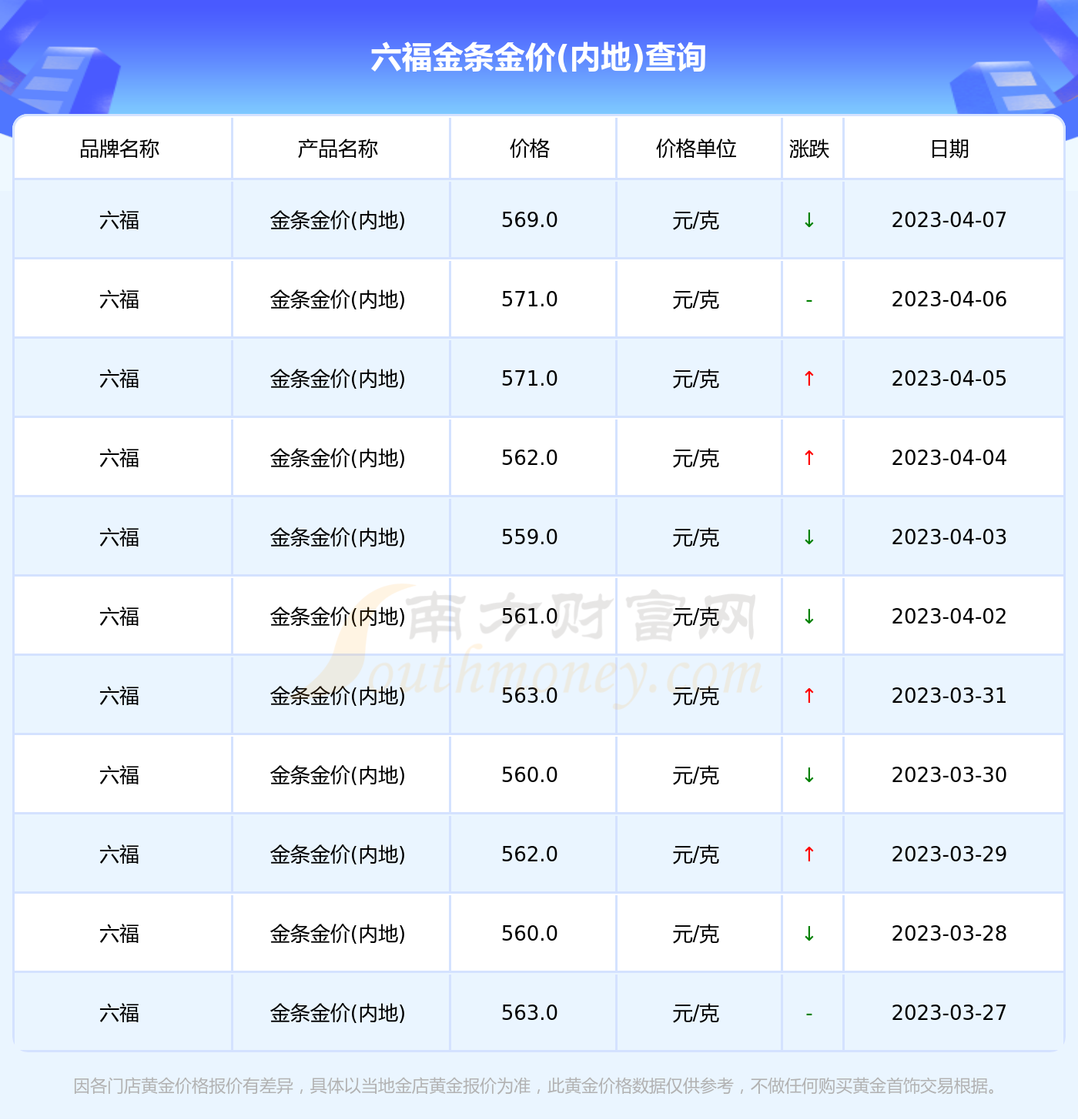Screen dimensions: 1078x1120
Task: Click the disclaimer text below the table
Action: click(x=538, y=1086)
